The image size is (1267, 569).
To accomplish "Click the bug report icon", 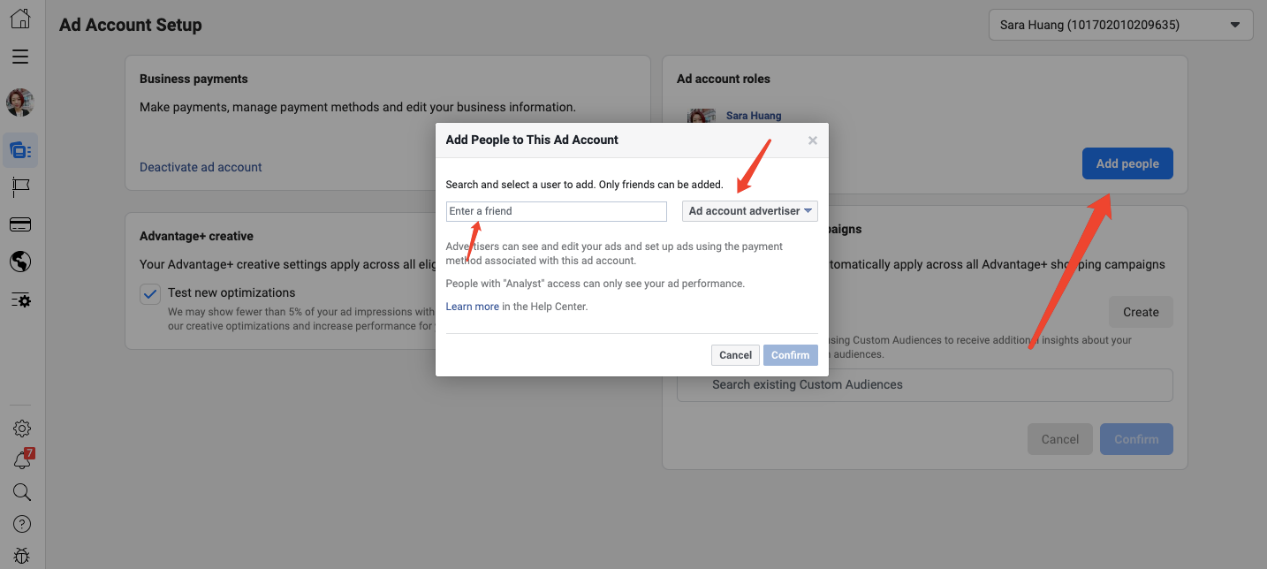I will pos(21,556).
